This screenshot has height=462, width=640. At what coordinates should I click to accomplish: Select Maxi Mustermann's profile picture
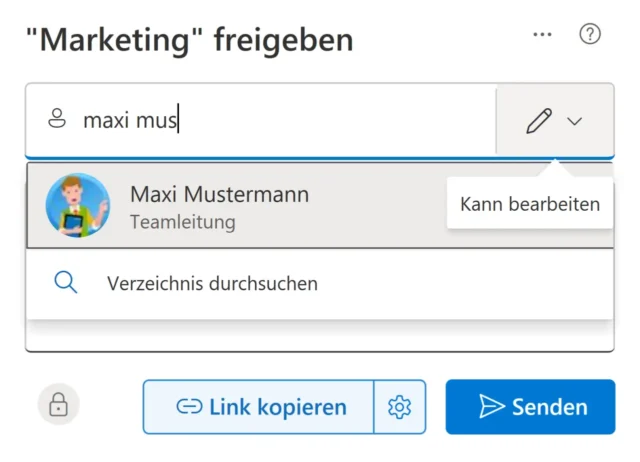click(78, 205)
